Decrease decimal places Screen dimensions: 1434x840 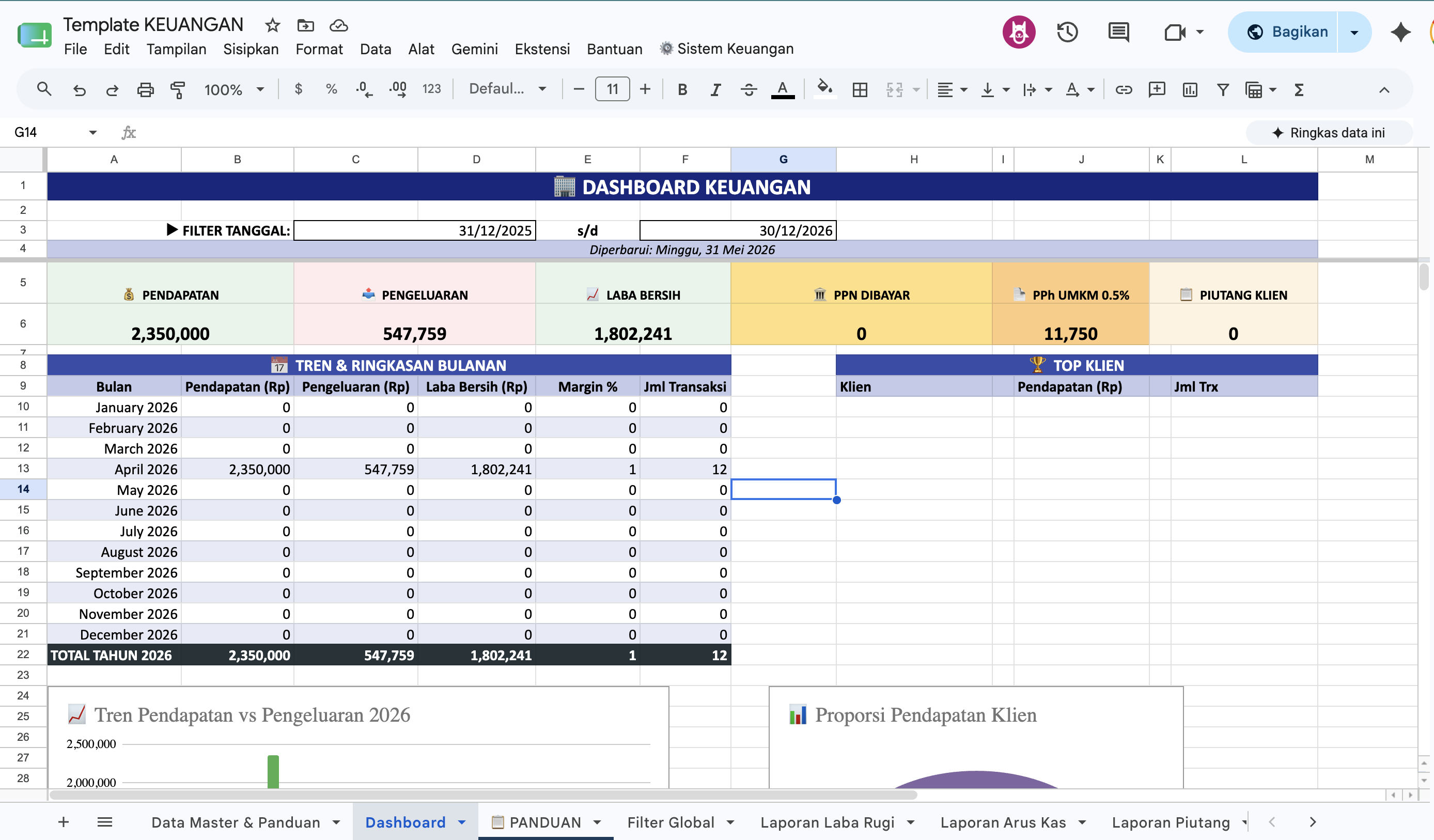click(364, 89)
